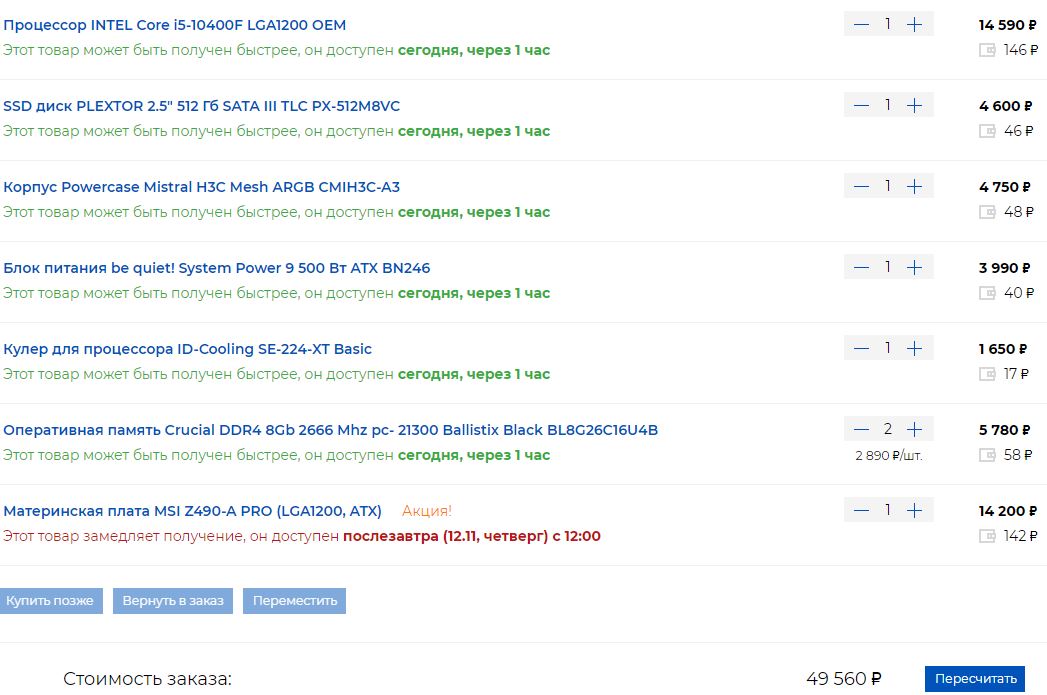Decrease quantity of ID-Cooling SE-224-XT cooler
The height and width of the screenshot is (695, 1047).
pyautogui.click(x=861, y=349)
